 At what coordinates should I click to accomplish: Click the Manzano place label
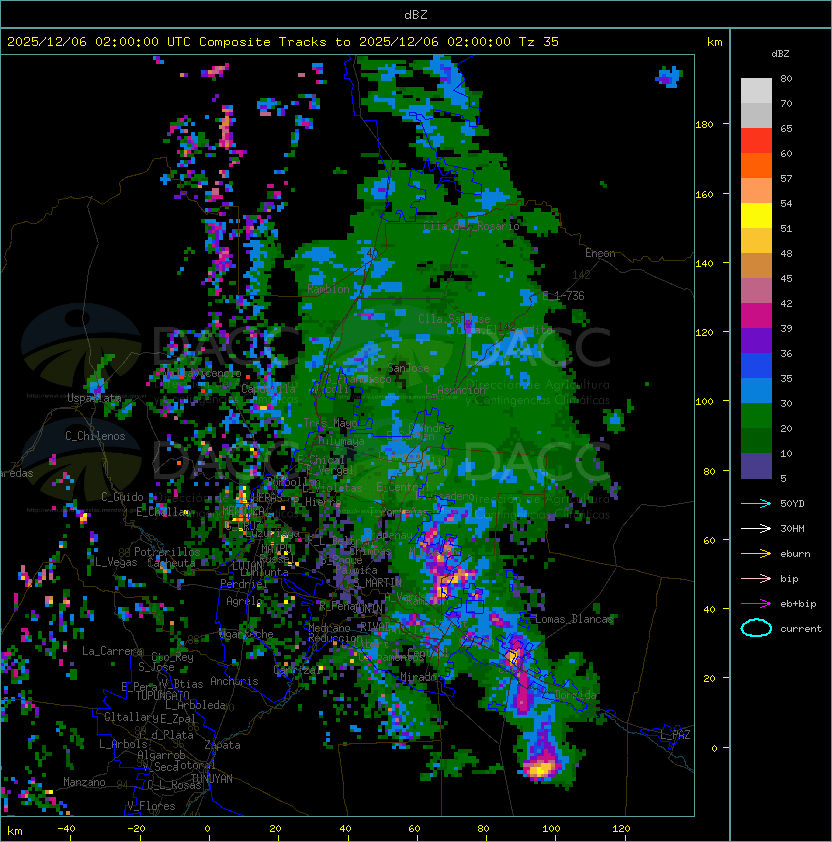(84, 782)
